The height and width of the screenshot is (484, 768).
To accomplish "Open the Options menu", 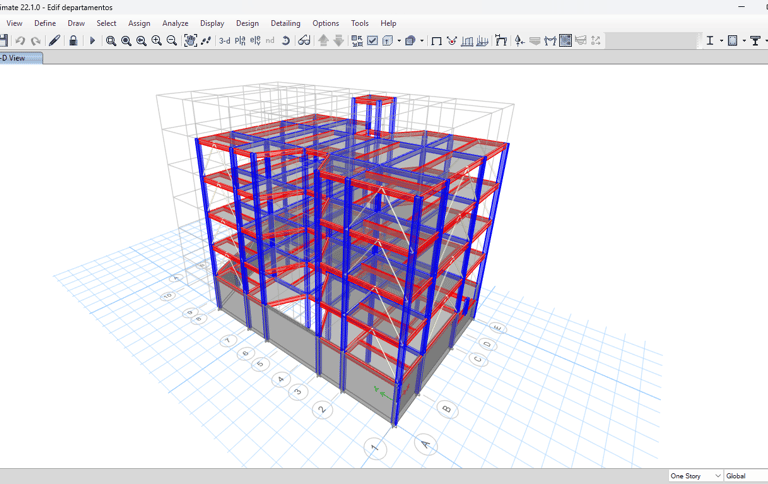I will pos(326,23).
